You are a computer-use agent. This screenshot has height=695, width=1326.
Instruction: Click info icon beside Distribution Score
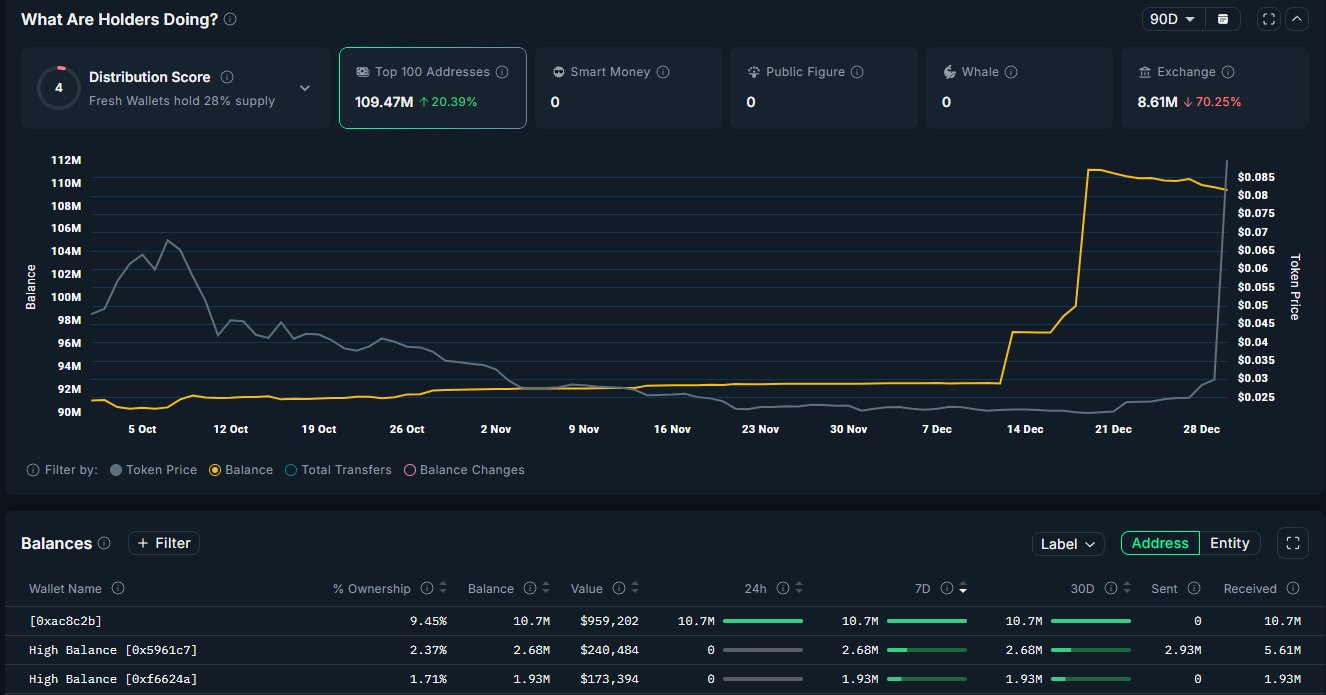tap(227, 77)
